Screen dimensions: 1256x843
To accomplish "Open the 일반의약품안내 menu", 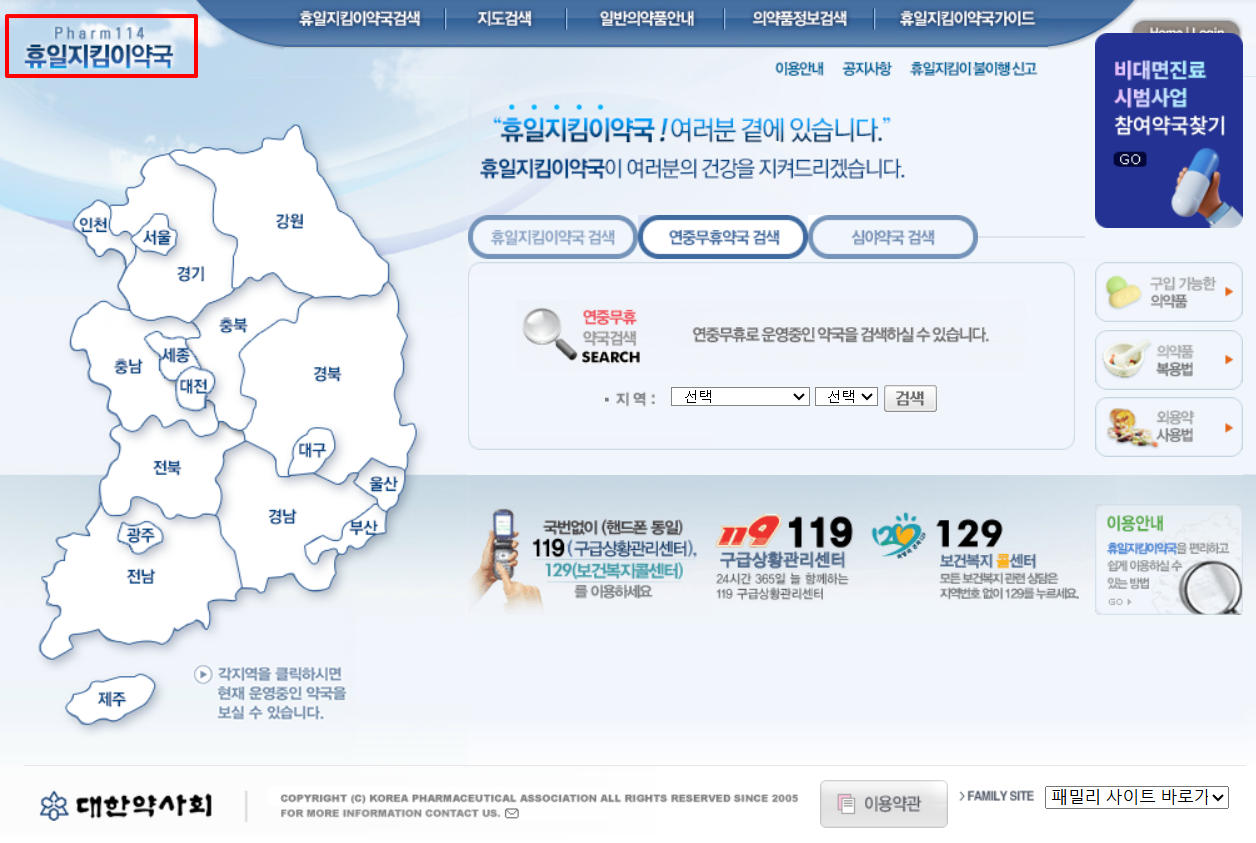I will pos(646,18).
